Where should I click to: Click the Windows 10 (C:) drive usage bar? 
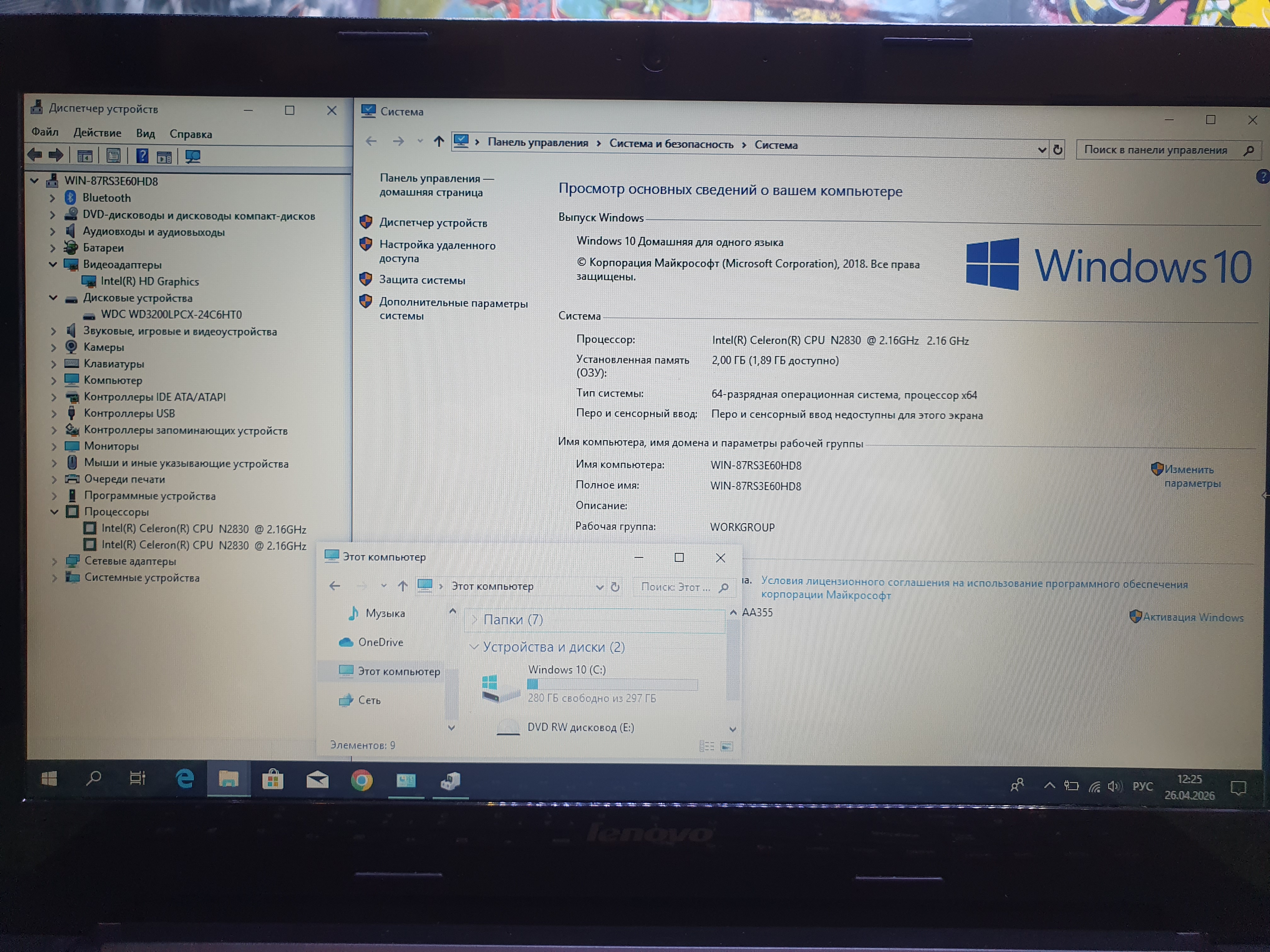pos(612,684)
